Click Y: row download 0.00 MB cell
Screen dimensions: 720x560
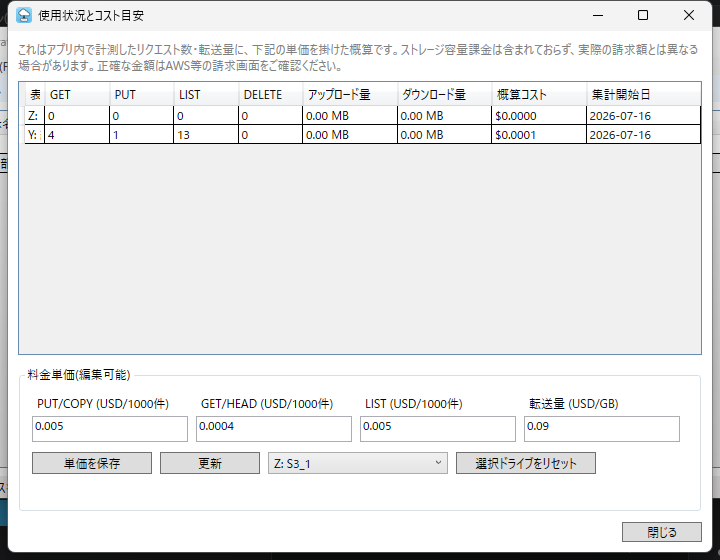(x=444, y=134)
